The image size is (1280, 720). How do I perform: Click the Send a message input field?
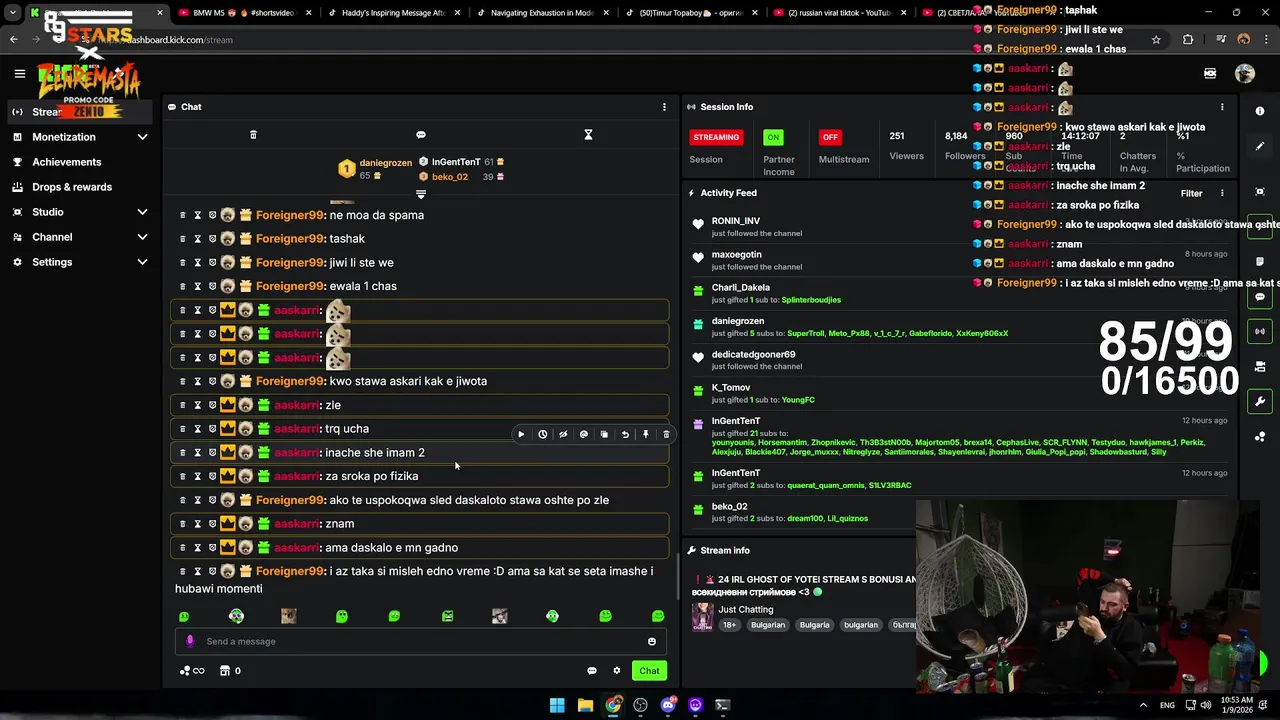pos(420,642)
